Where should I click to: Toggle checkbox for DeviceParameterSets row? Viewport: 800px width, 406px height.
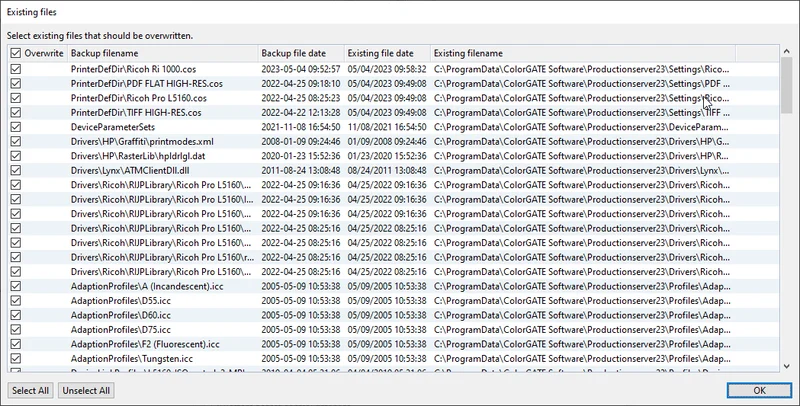click(15, 127)
